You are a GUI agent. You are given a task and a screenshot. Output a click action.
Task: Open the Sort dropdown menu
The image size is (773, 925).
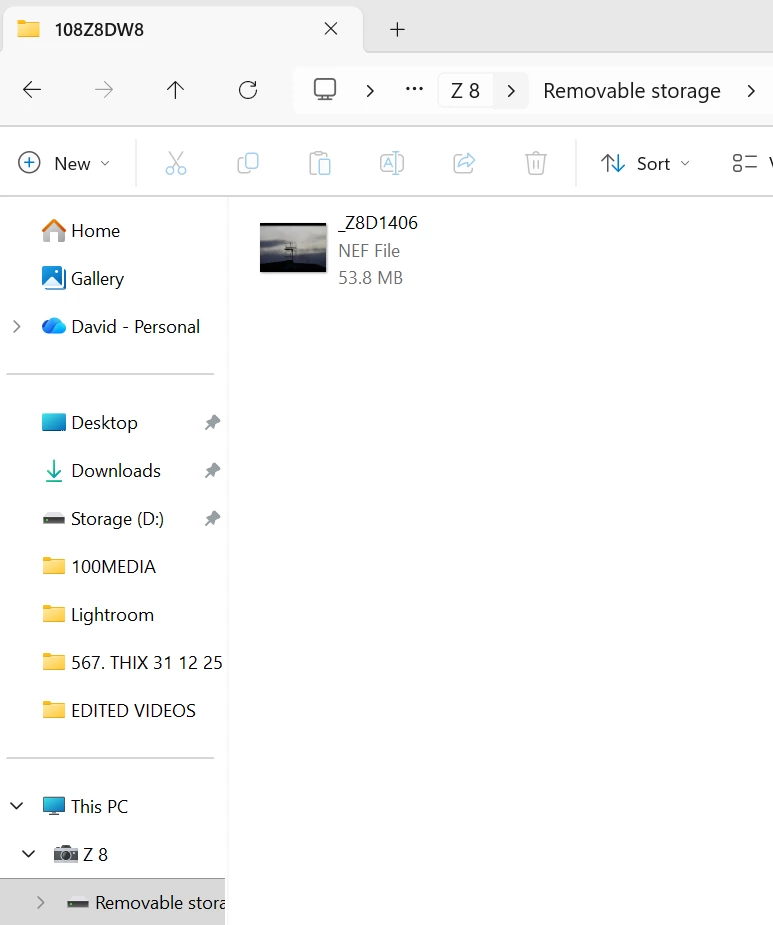(x=645, y=163)
